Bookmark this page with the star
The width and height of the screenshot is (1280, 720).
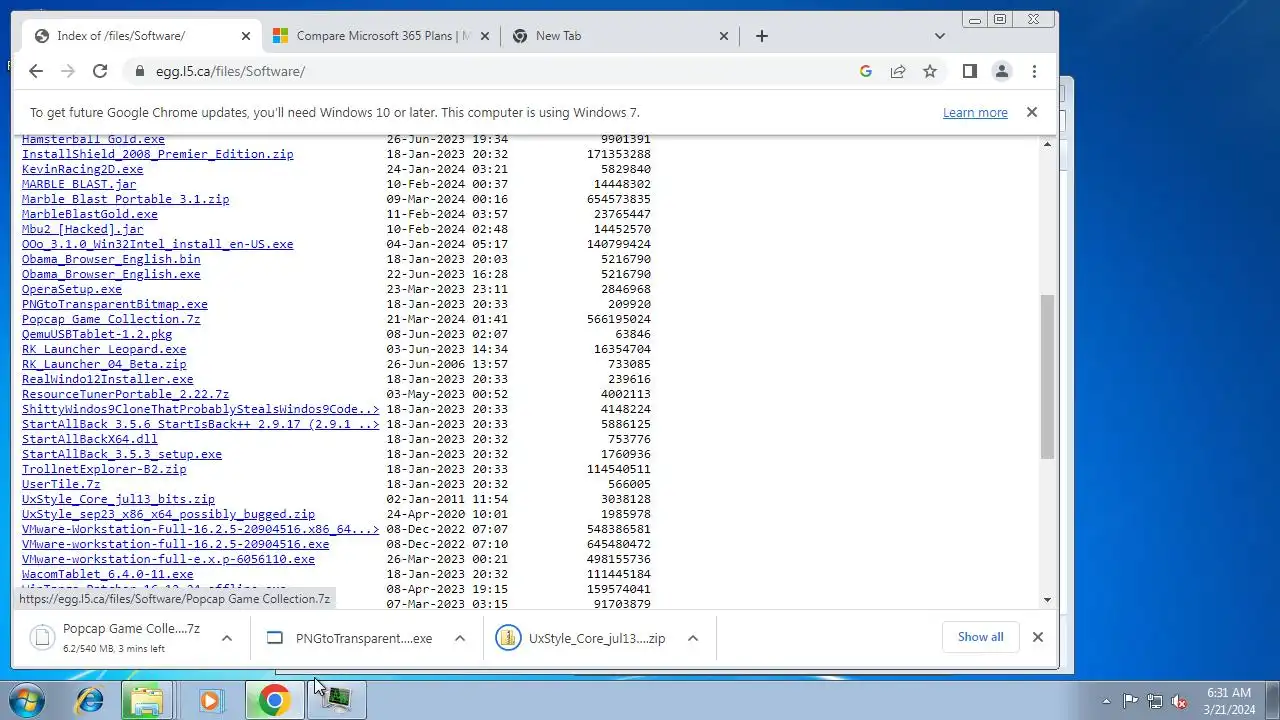(930, 71)
